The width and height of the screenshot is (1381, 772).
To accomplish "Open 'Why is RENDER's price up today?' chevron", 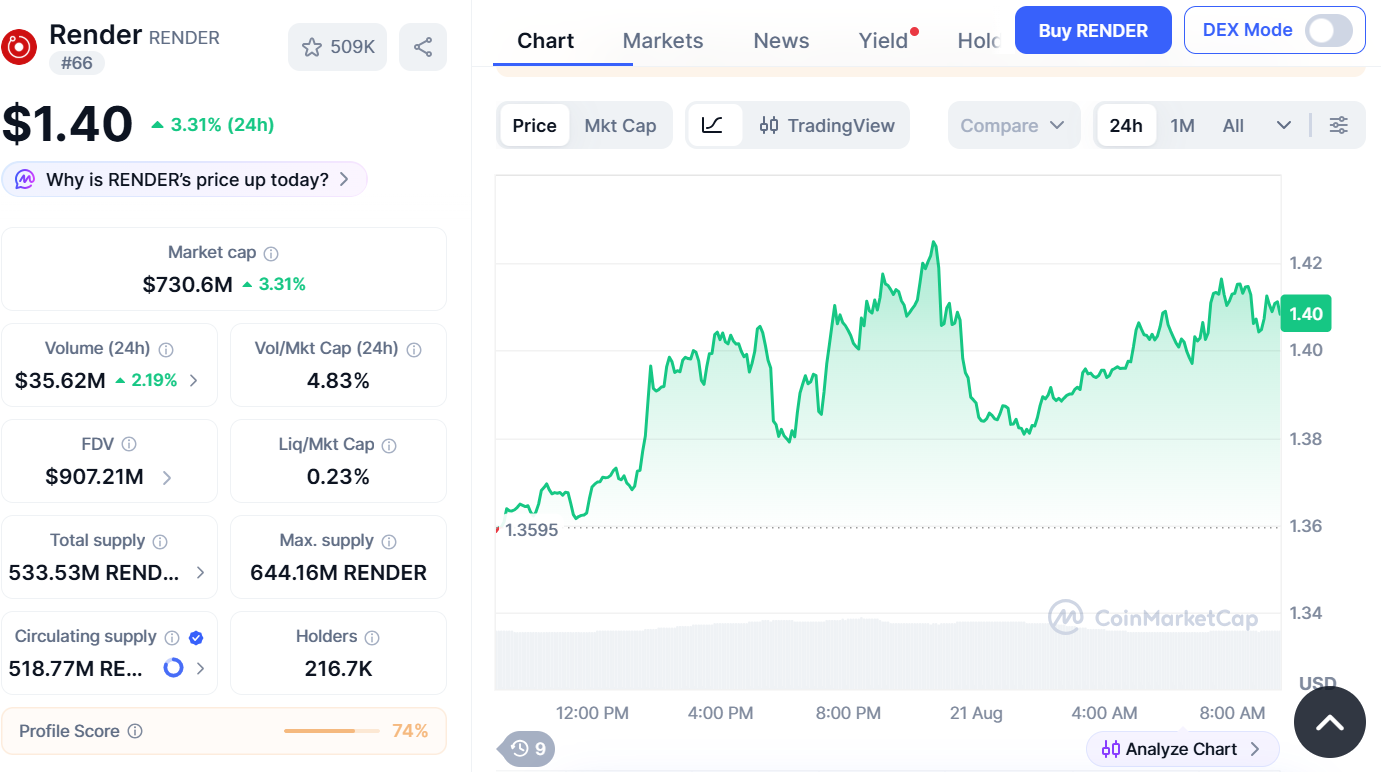I will point(344,180).
